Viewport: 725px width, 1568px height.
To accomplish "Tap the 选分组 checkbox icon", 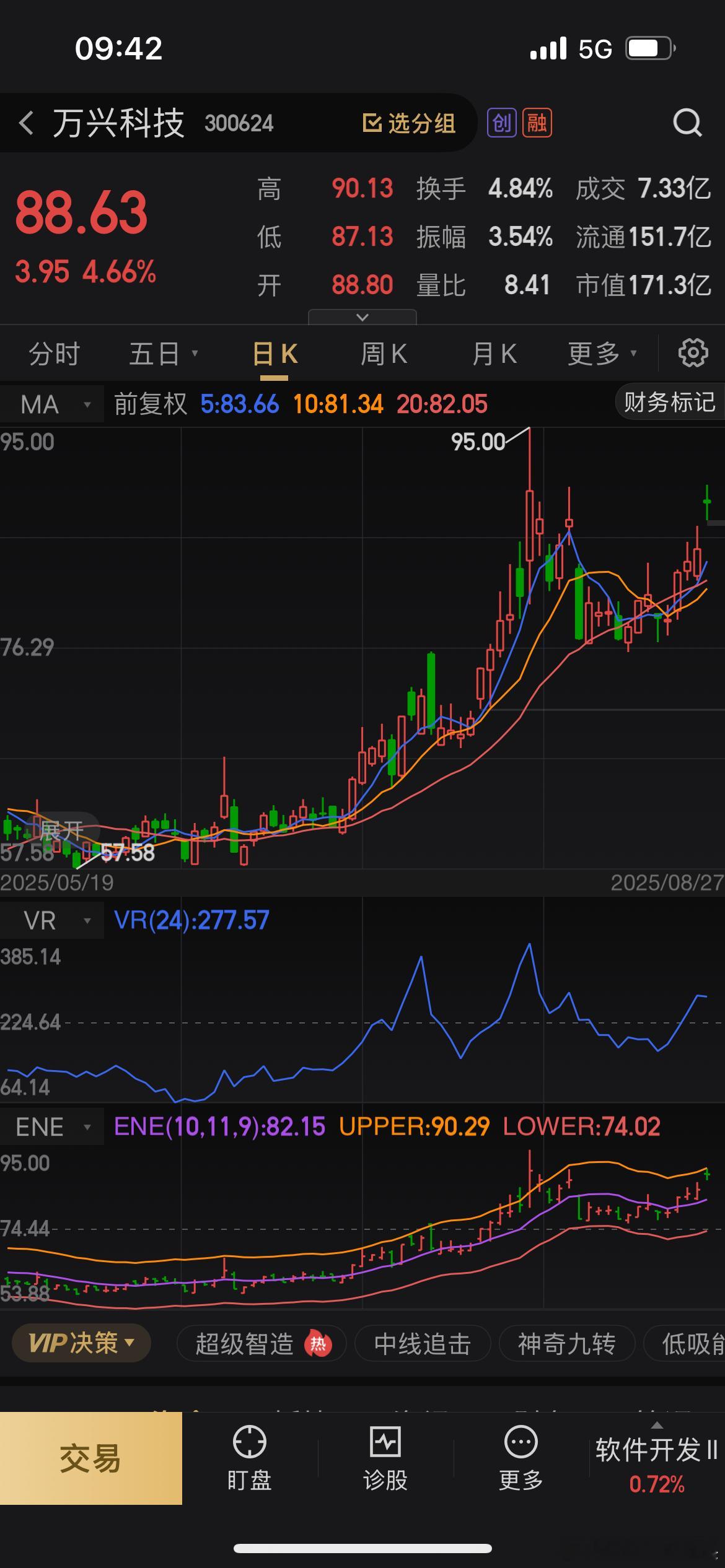I will click(x=371, y=123).
